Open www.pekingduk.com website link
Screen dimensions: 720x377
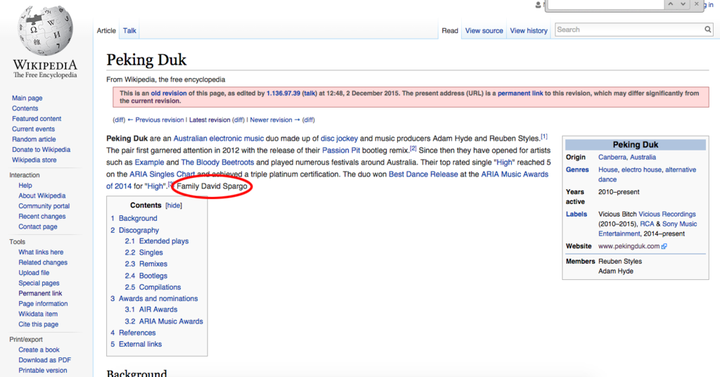[x=629, y=246]
